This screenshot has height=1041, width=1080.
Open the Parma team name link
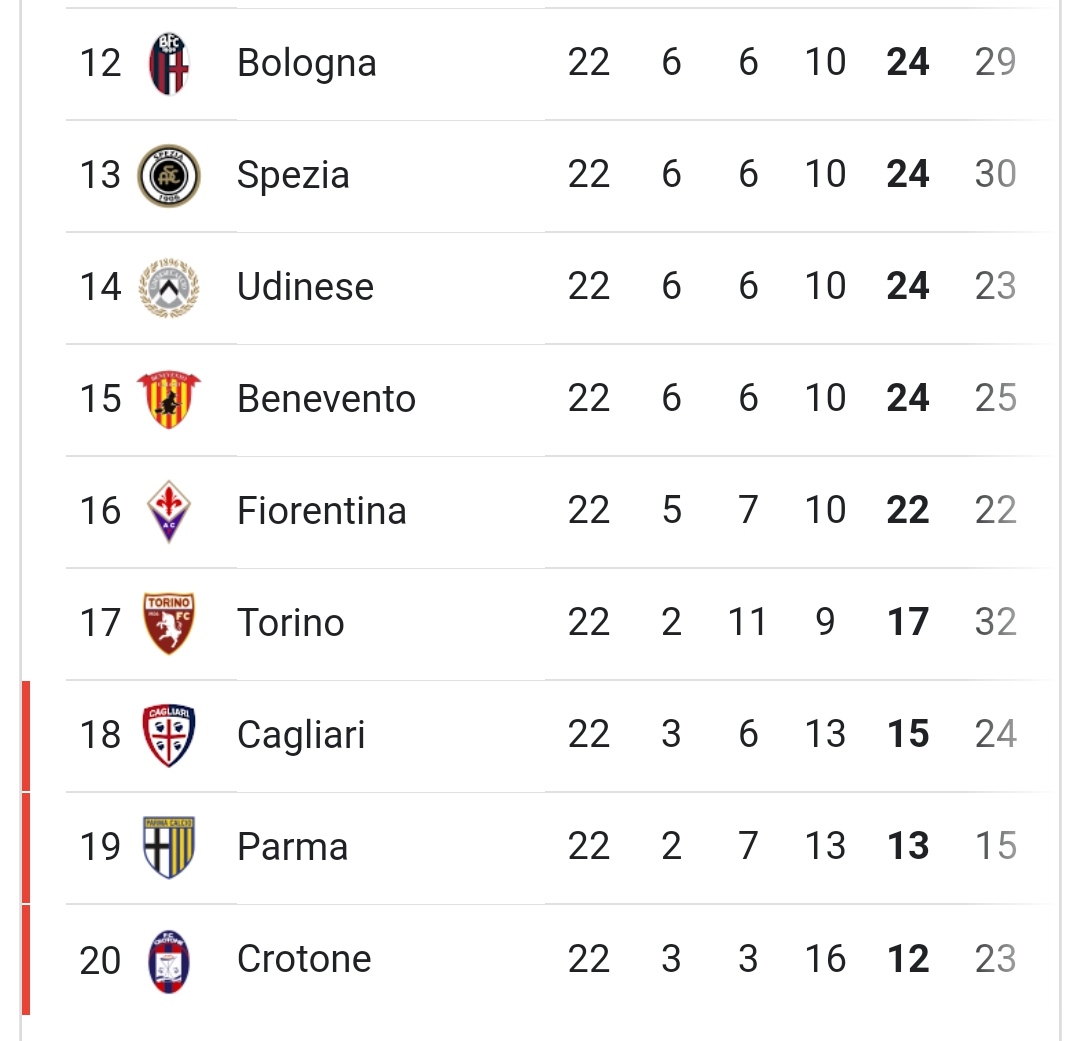(x=292, y=847)
